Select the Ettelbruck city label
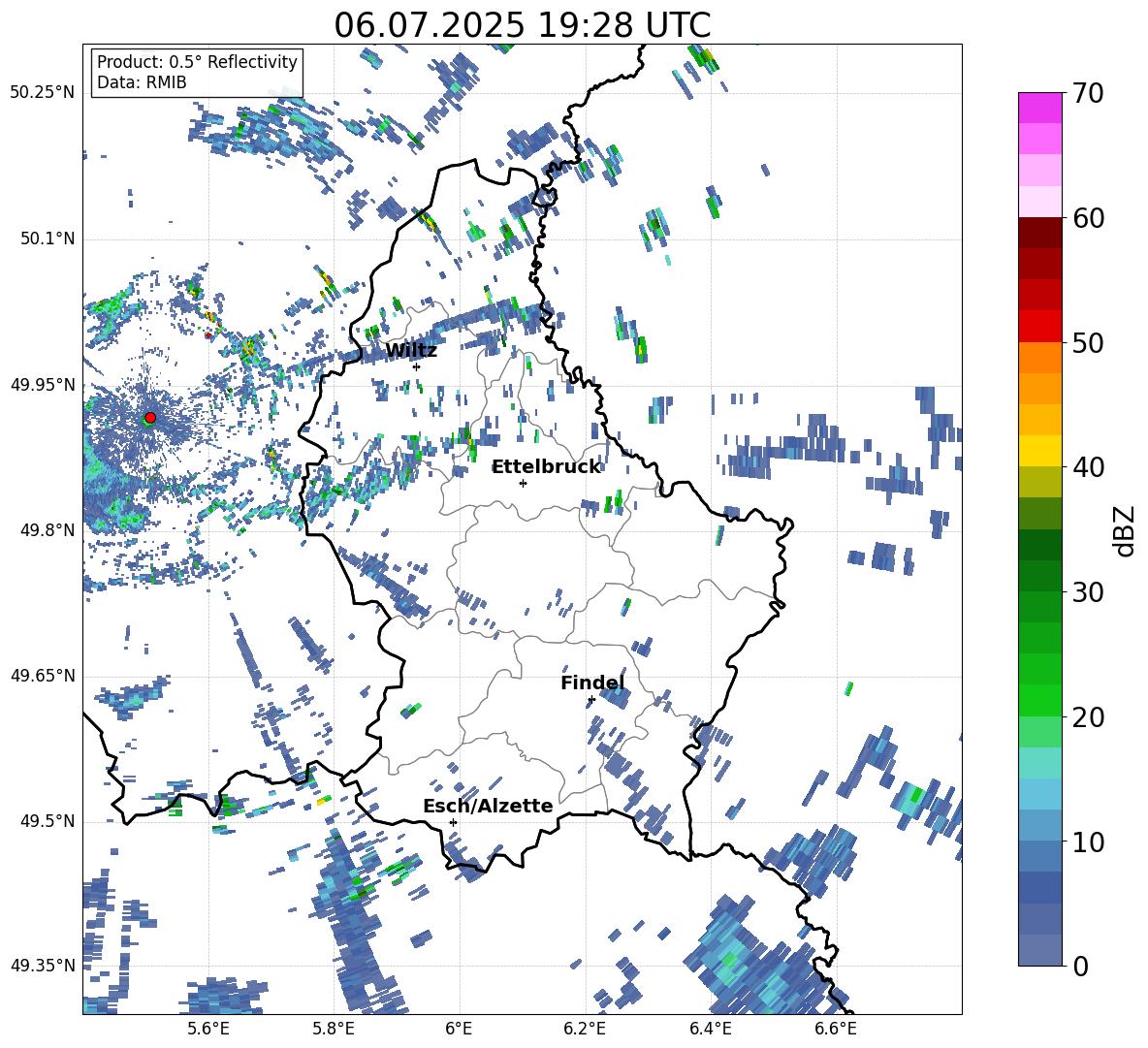1148x1048 pixels. [546, 467]
